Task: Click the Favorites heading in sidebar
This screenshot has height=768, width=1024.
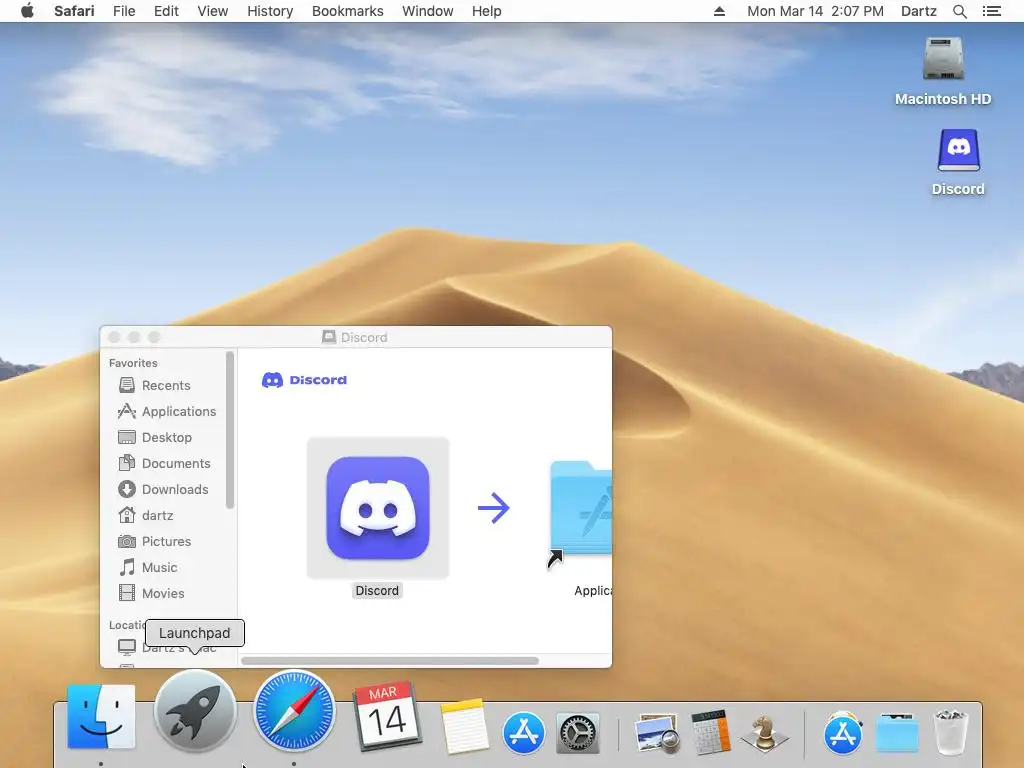Action: (133, 363)
